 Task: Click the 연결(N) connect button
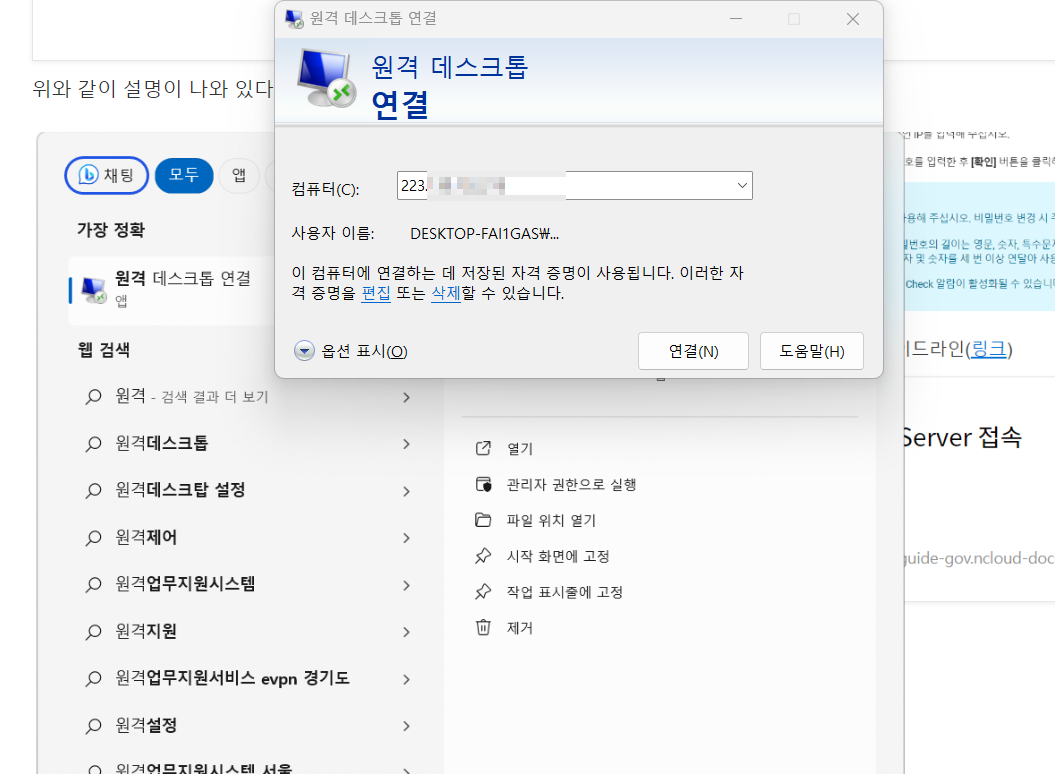tap(693, 351)
